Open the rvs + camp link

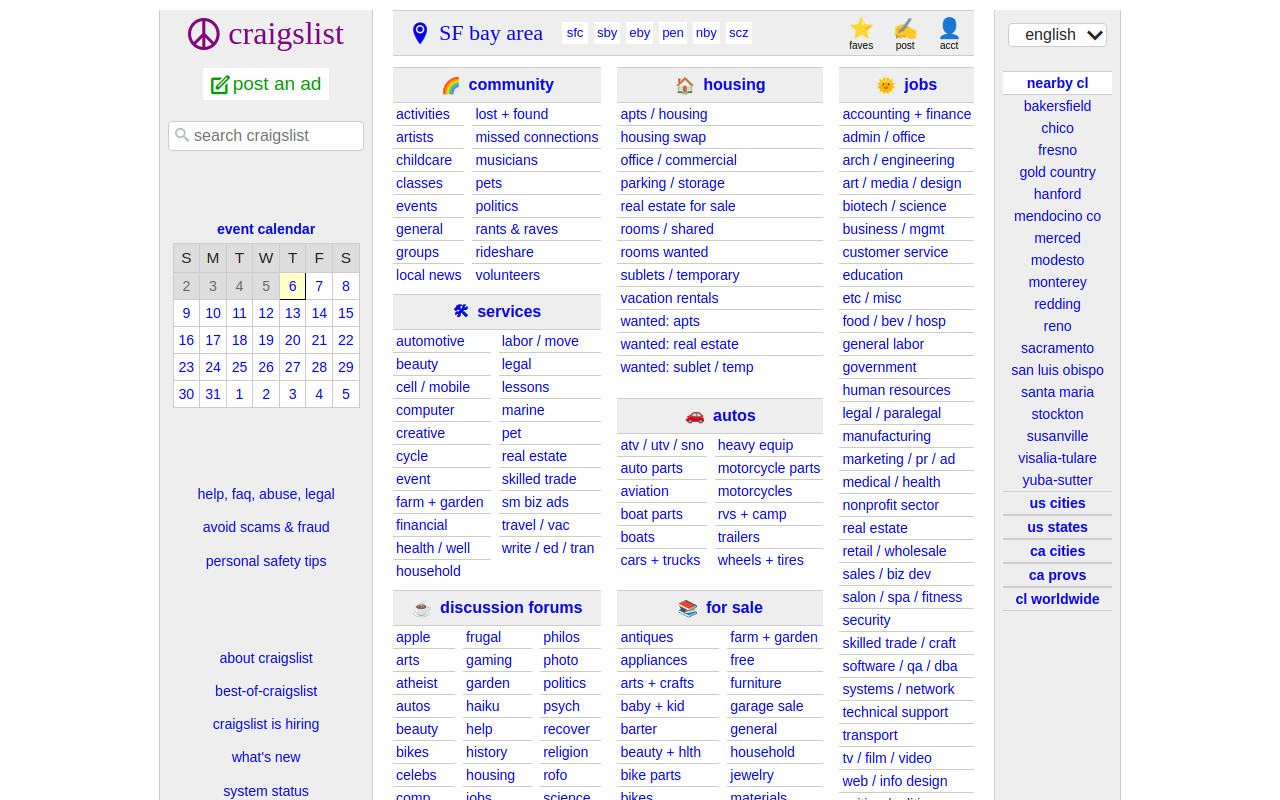pos(752,514)
